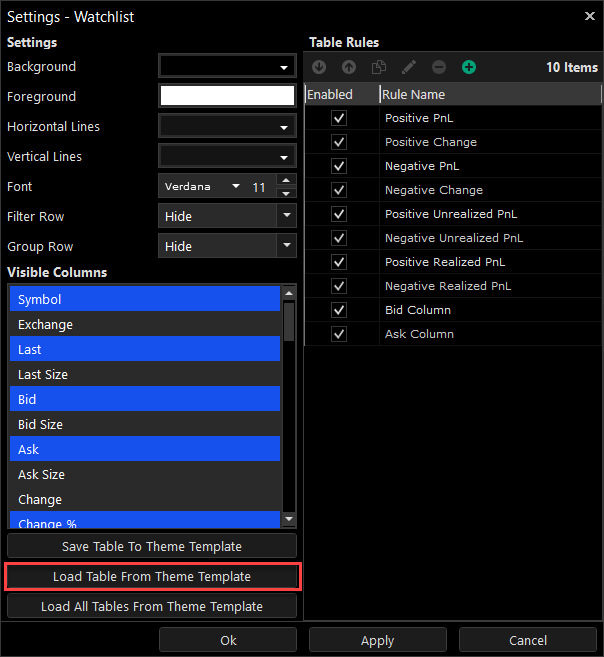This screenshot has width=604, height=657.
Task: Click the copy rule icon
Action: click(379, 67)
